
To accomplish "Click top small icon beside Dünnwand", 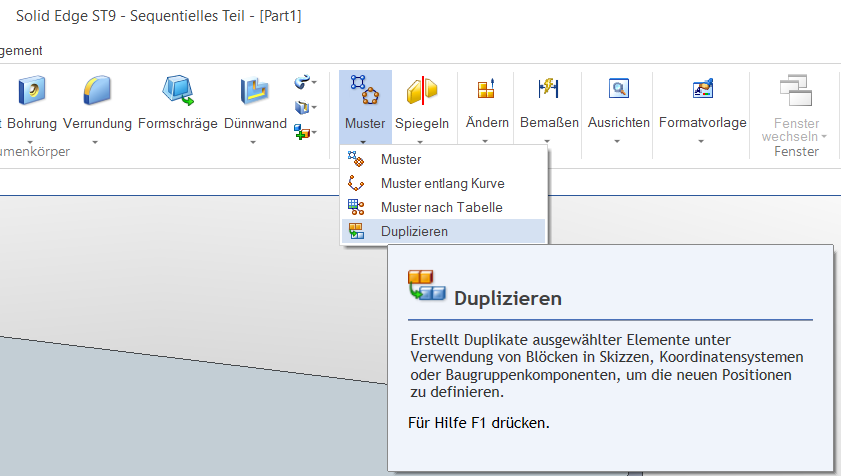I will (x=302, y=82).
